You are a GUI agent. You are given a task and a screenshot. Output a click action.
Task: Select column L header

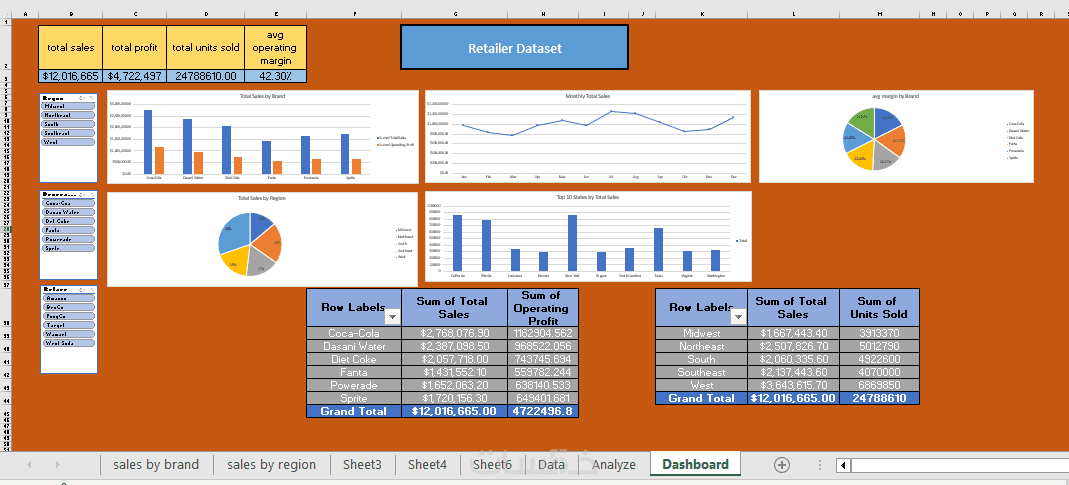point(794,14)
